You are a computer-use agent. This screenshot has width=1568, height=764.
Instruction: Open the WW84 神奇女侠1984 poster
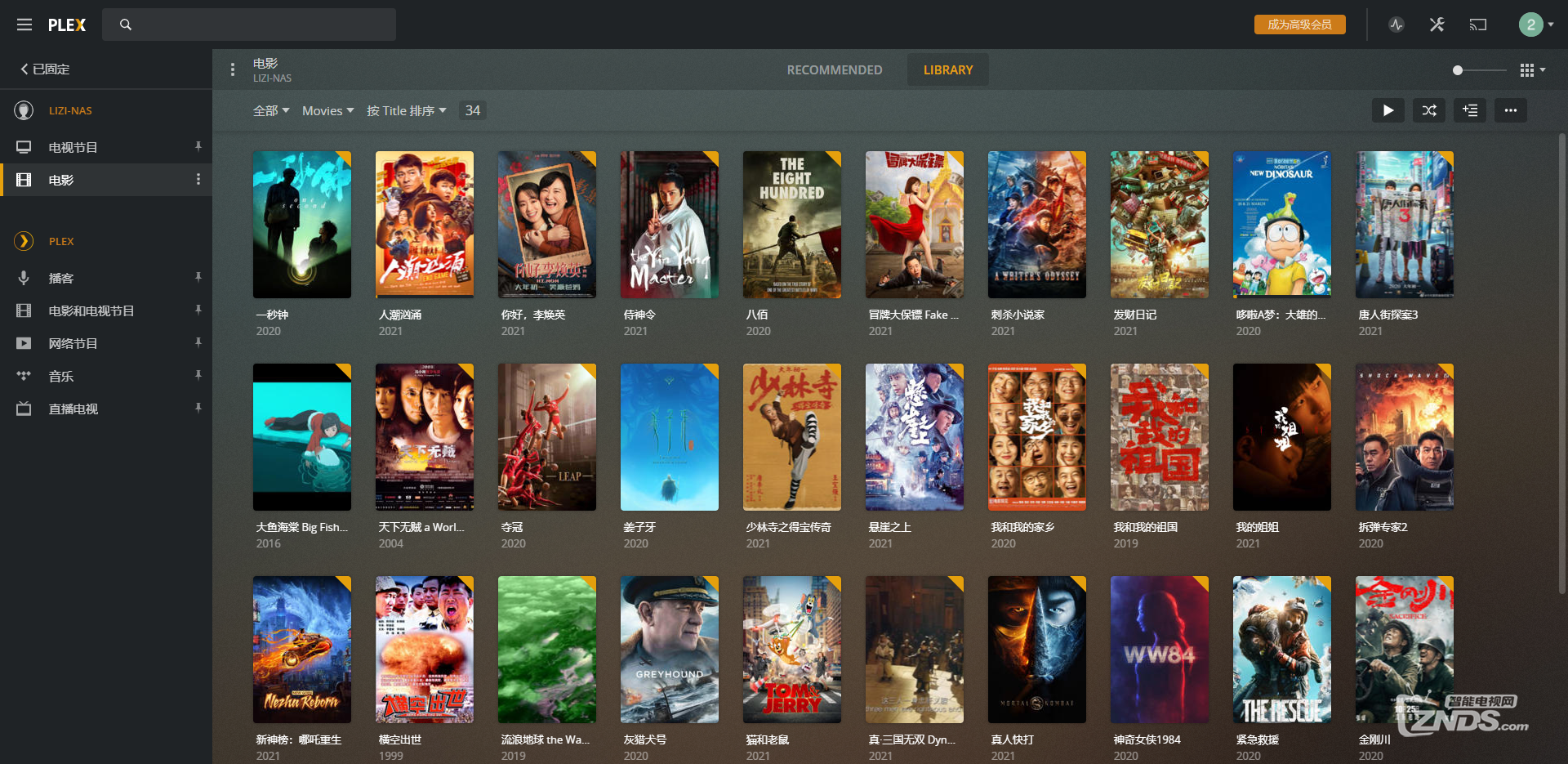1160,650
